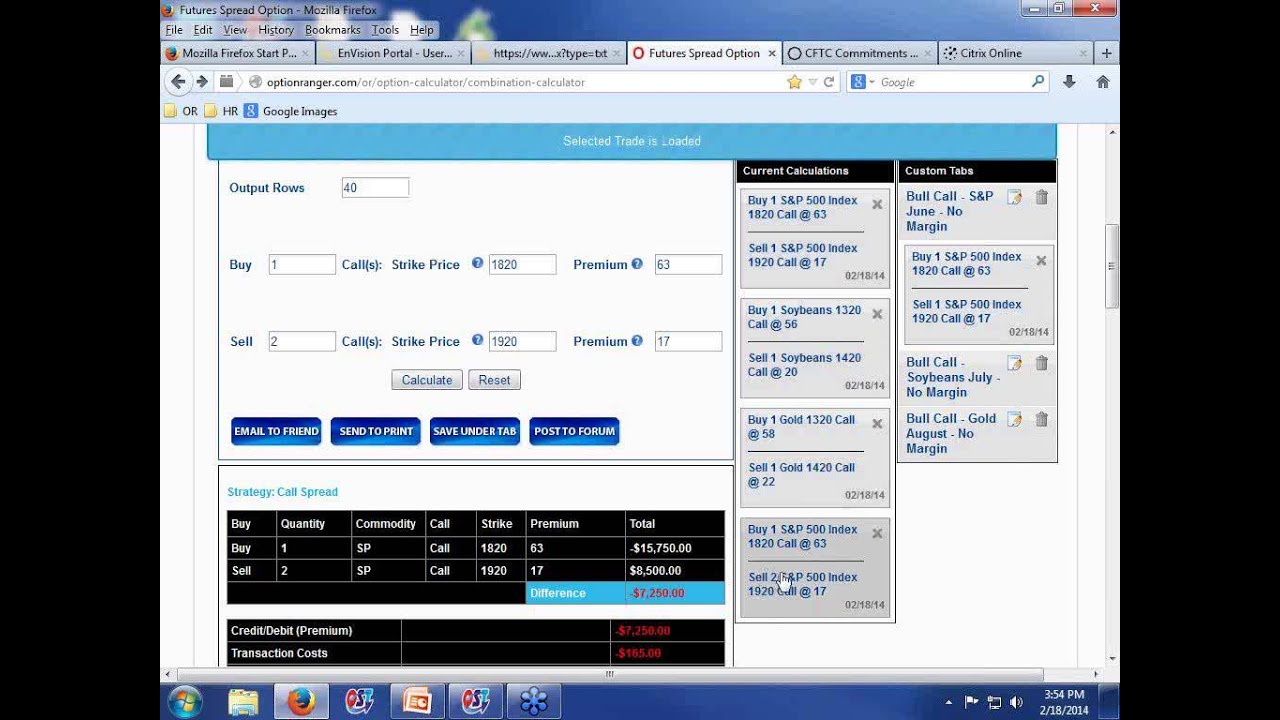The width and height of the screenshot is (1280, 720).
Task: Edit the Bull Call Soybeans July tab
Action: click(x=1014, y=363)
